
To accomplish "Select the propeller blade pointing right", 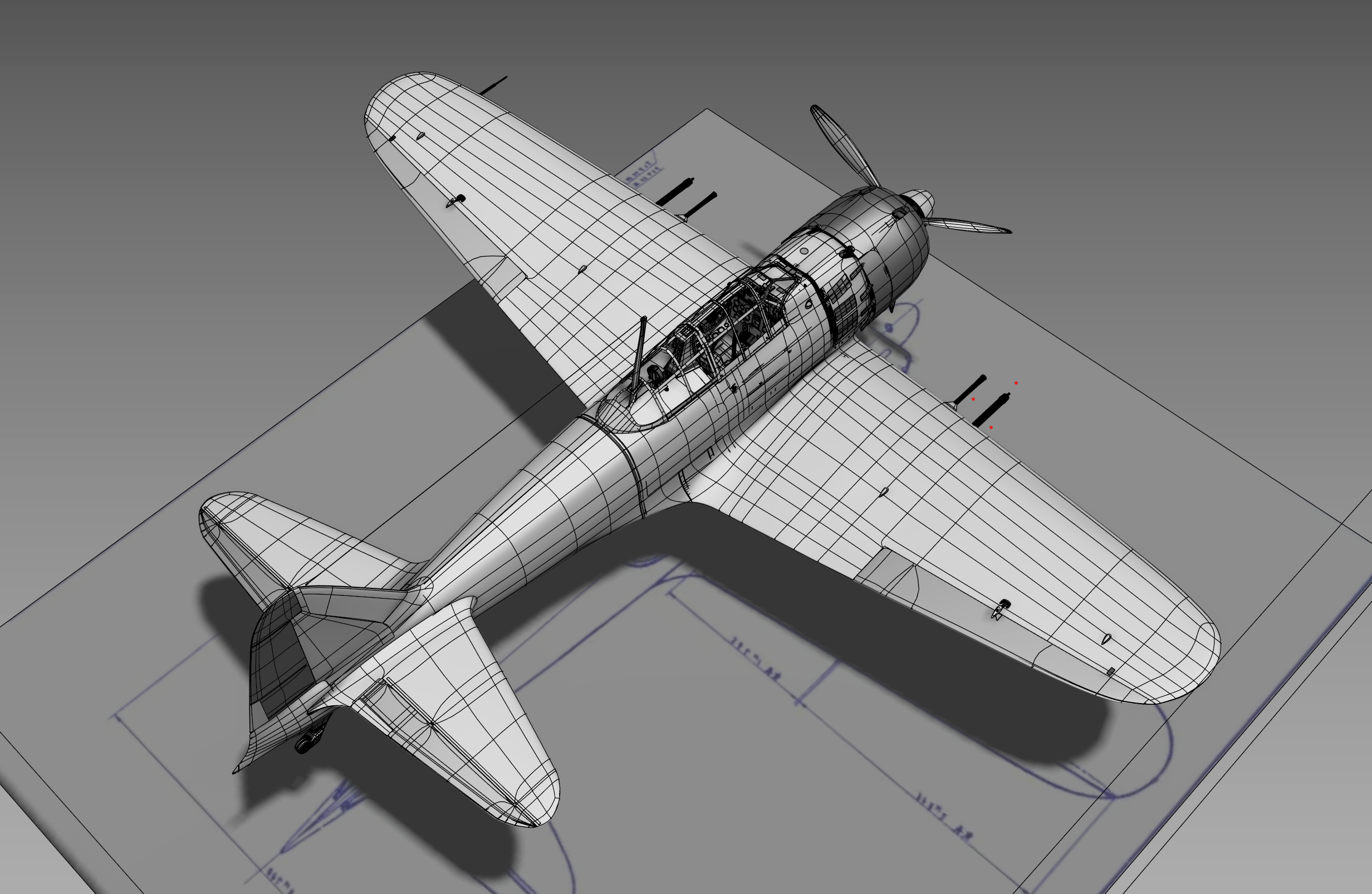I will tap(968, 225).
